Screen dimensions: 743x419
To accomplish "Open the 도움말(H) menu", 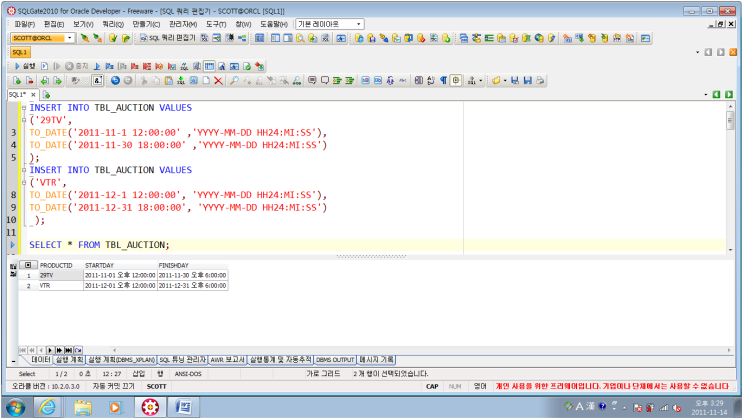I will pyautogui.click(x=273, y=24).
